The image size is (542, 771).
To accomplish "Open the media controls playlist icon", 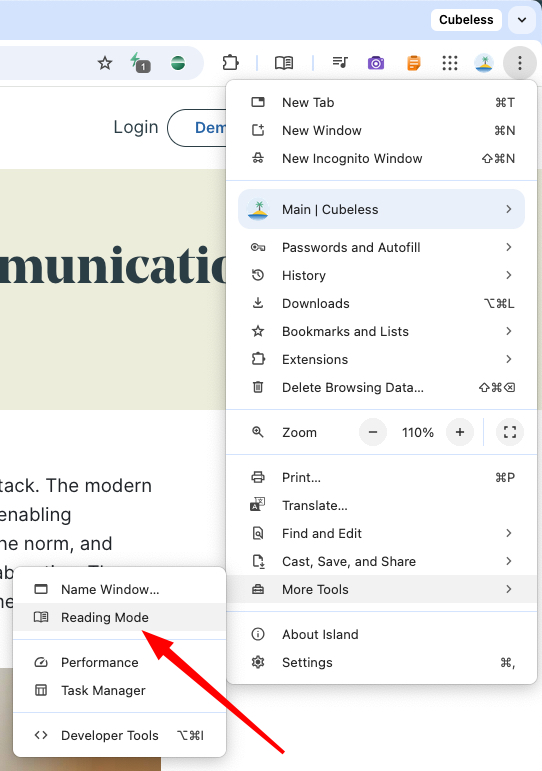I will tap(340, 62).
